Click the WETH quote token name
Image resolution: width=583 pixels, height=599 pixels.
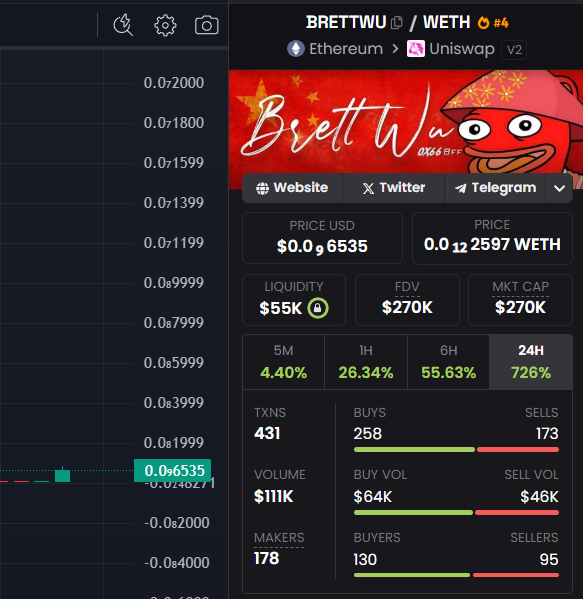447,23
